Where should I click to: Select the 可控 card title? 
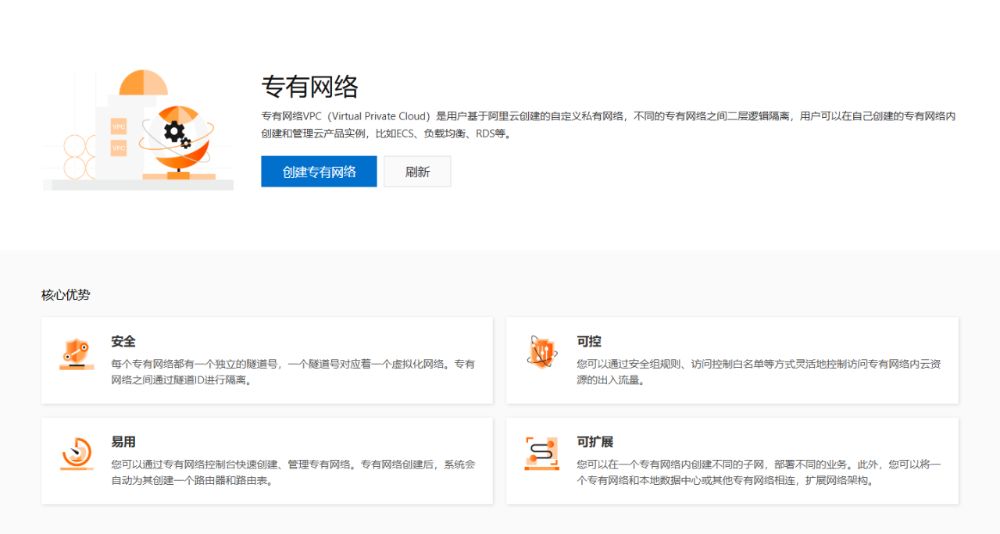[x=589, y=342]
